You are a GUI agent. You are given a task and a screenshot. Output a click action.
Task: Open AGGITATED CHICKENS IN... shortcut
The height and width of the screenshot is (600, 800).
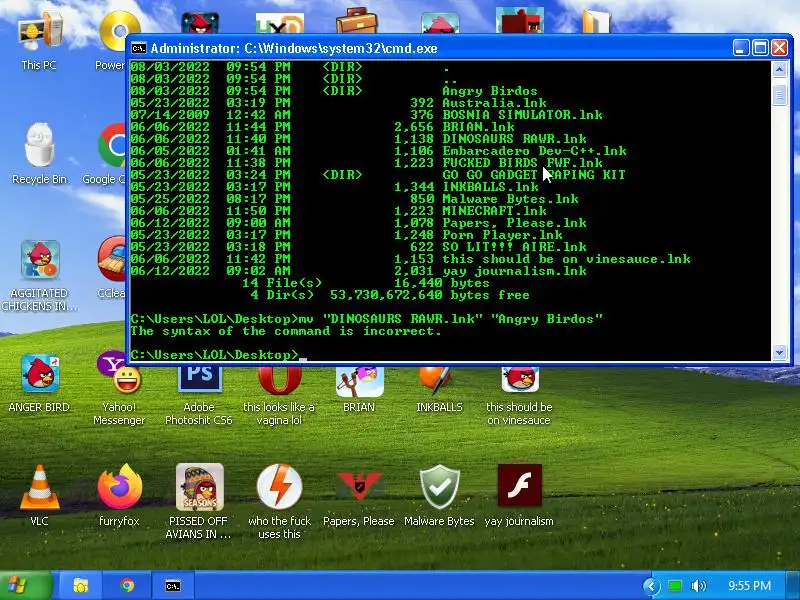(x=39, y=276)
